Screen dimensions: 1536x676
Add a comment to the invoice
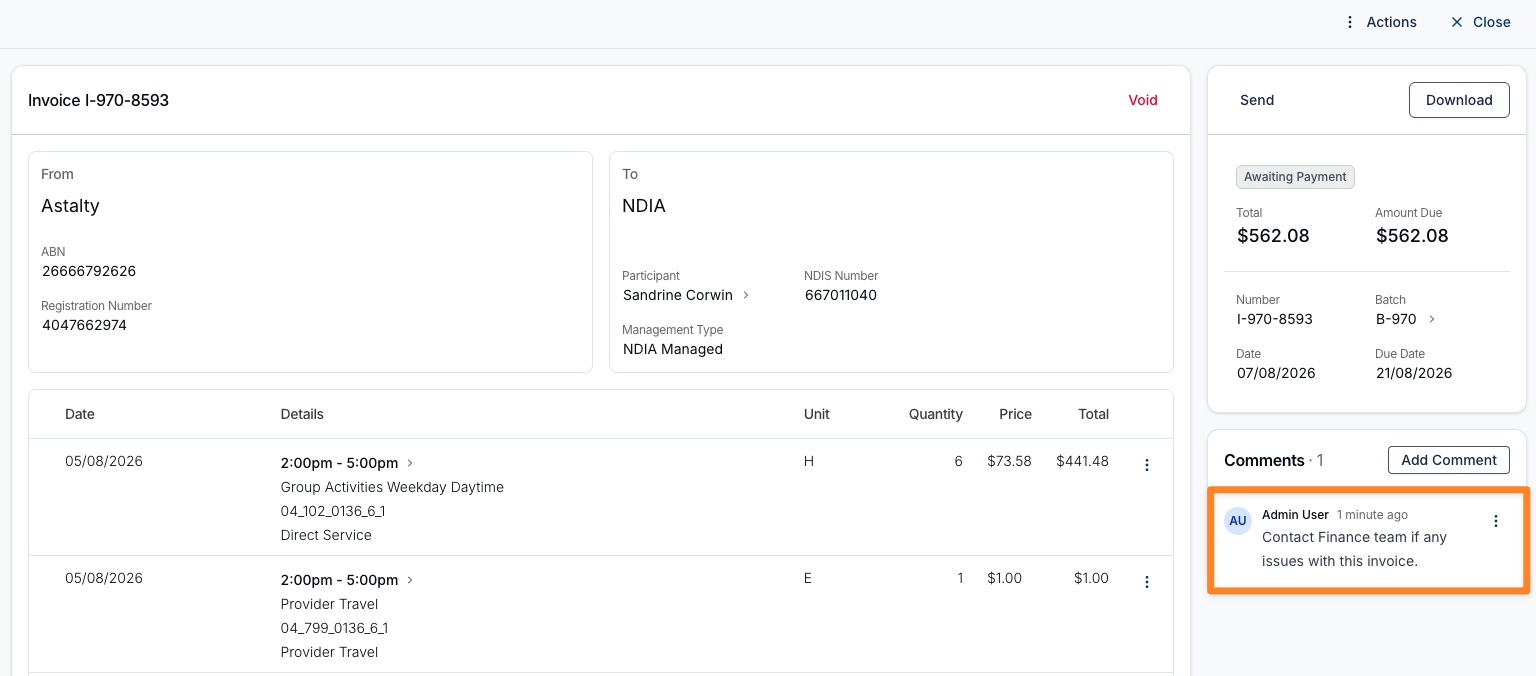[x=1449, y=460]
